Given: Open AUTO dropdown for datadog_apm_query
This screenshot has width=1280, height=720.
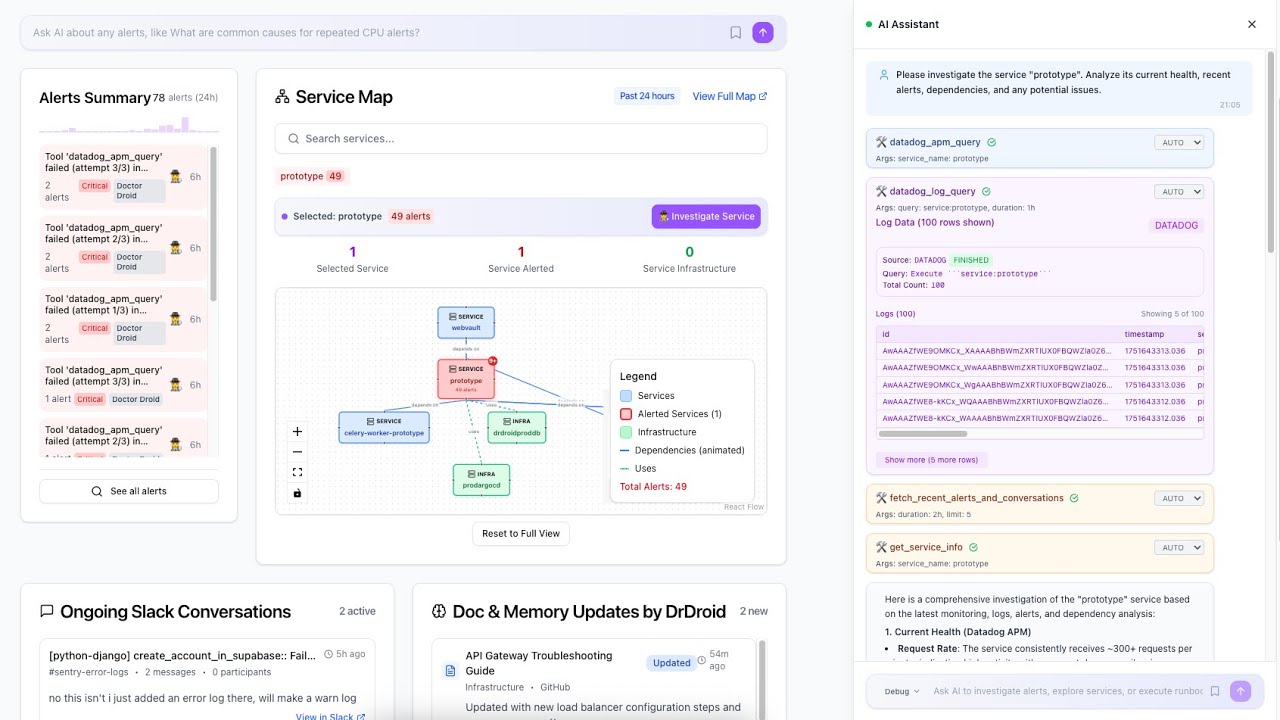Looking at the screenshot, I should [1179, 143].
